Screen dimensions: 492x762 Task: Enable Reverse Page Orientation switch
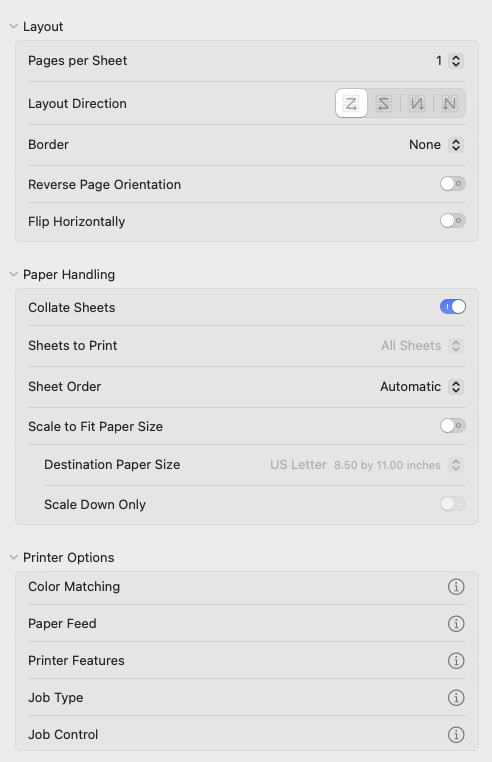[453, 184]
